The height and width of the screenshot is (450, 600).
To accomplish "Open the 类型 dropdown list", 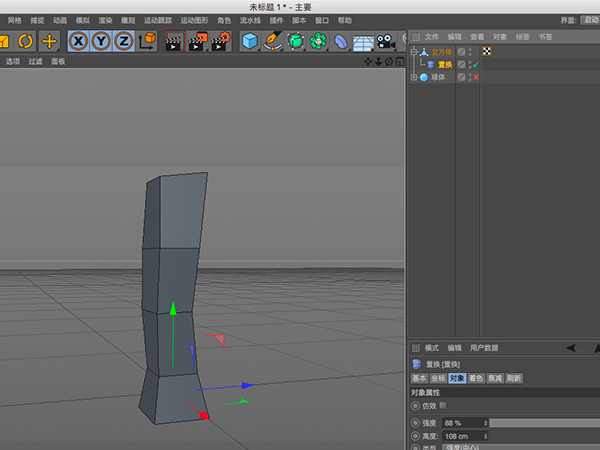I will (x=520, y=447).
